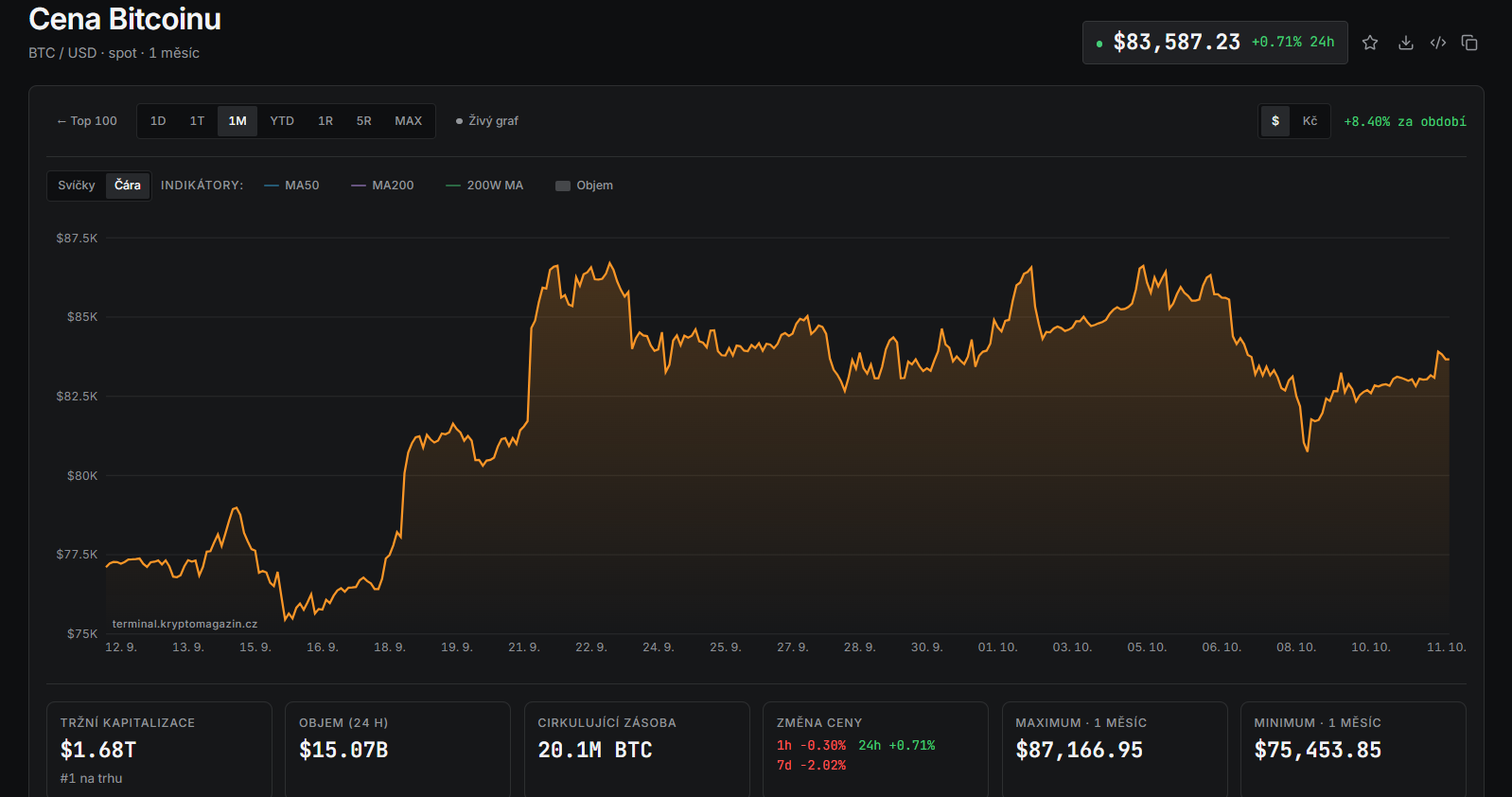Click the $83,587.23 price badge

tap(1215, 43)
